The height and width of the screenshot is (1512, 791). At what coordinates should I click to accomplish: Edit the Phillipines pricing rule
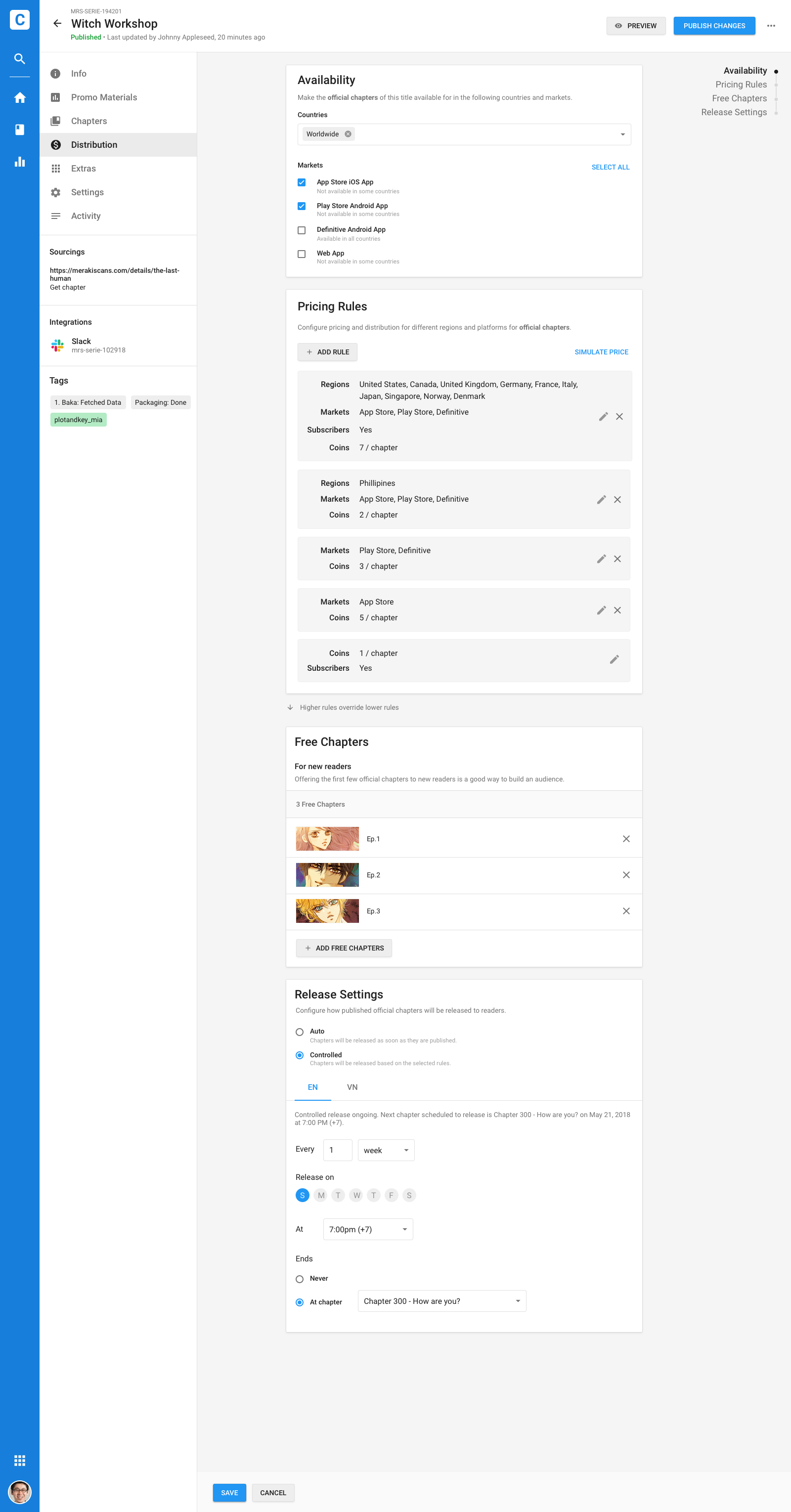[601, 500]
